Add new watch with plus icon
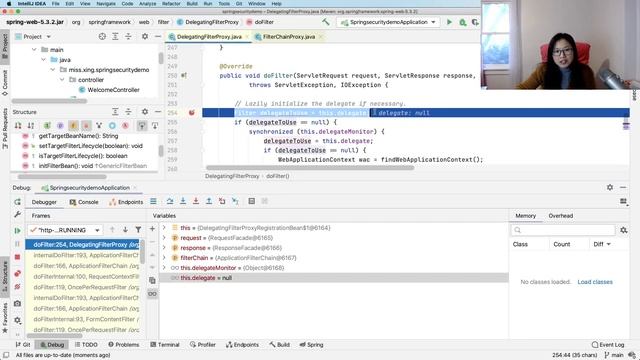The height and width of the screenshot is (360, 640). [152, 229]
